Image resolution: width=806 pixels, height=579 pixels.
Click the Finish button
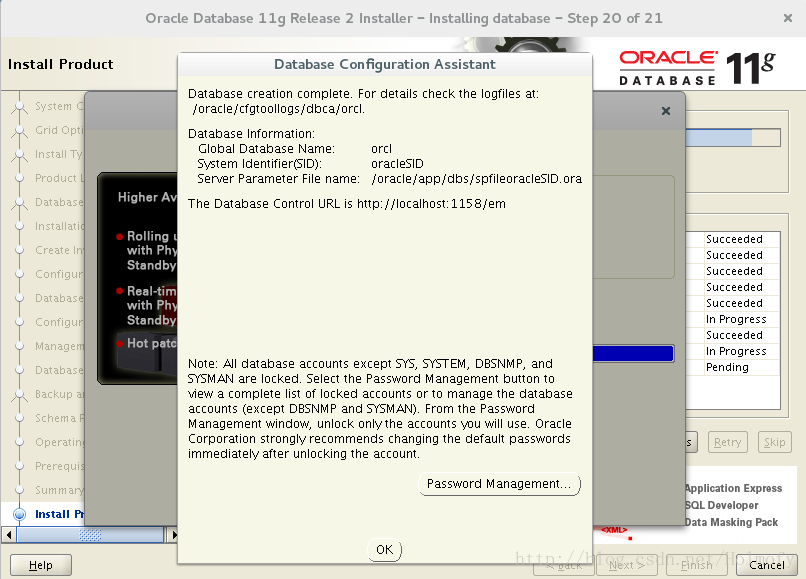(697, 565)
